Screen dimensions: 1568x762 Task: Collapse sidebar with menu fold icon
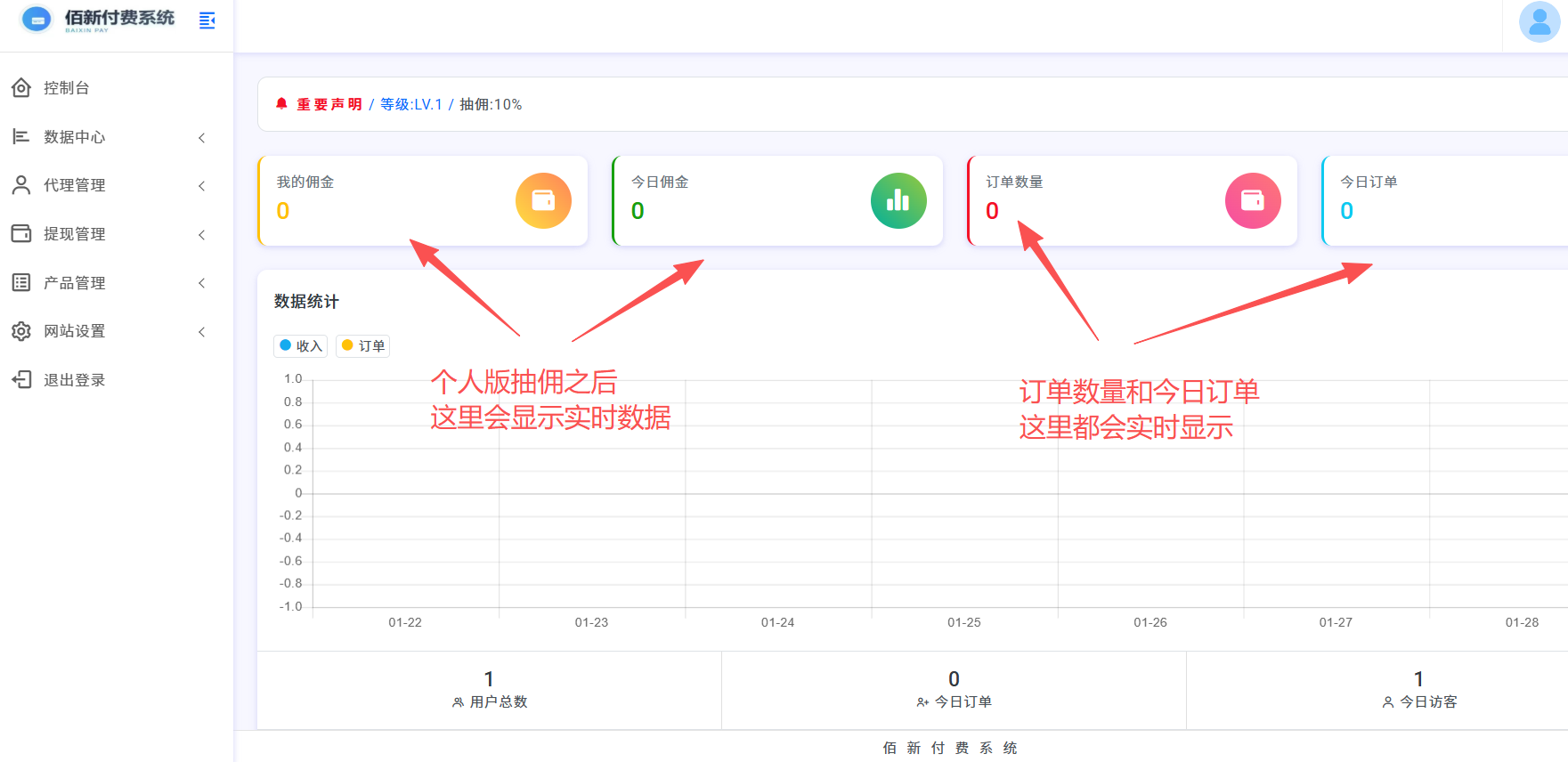(x=207, y=20)
